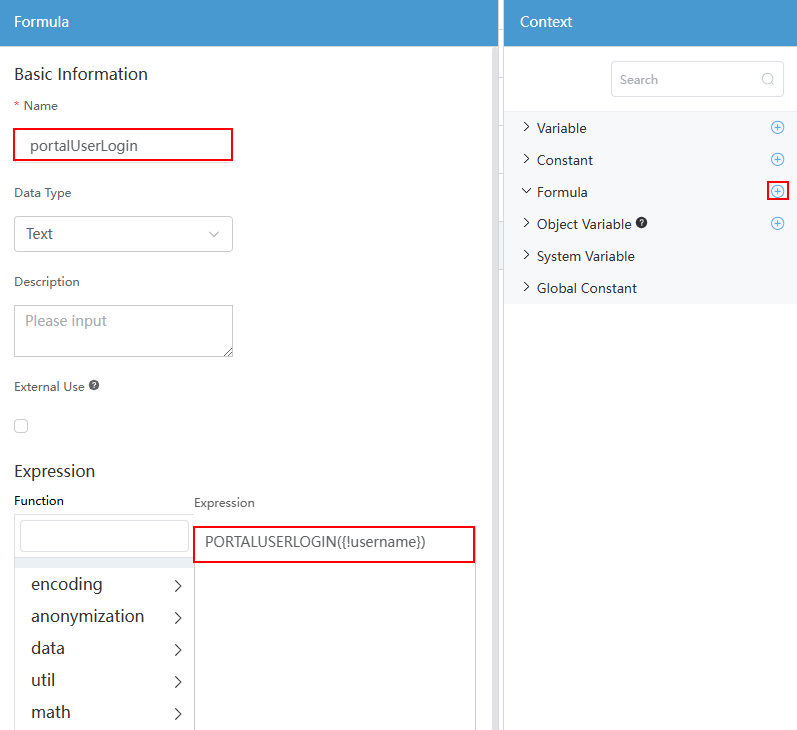Click the portalUserLogin Name field
Image resolution: width=797 pixels, height=730 pixels.
tap(123, 145)
